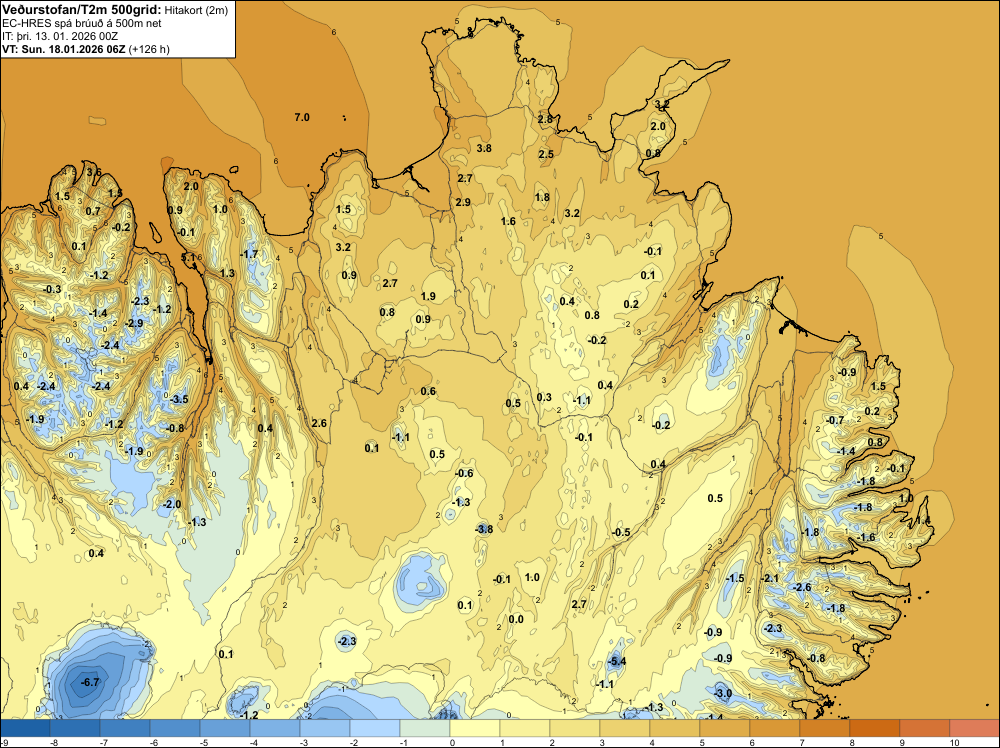Click the '-2.3' value in the blue cold pocket beside '0.1'
1000x748 pixels.
(346, 641)
